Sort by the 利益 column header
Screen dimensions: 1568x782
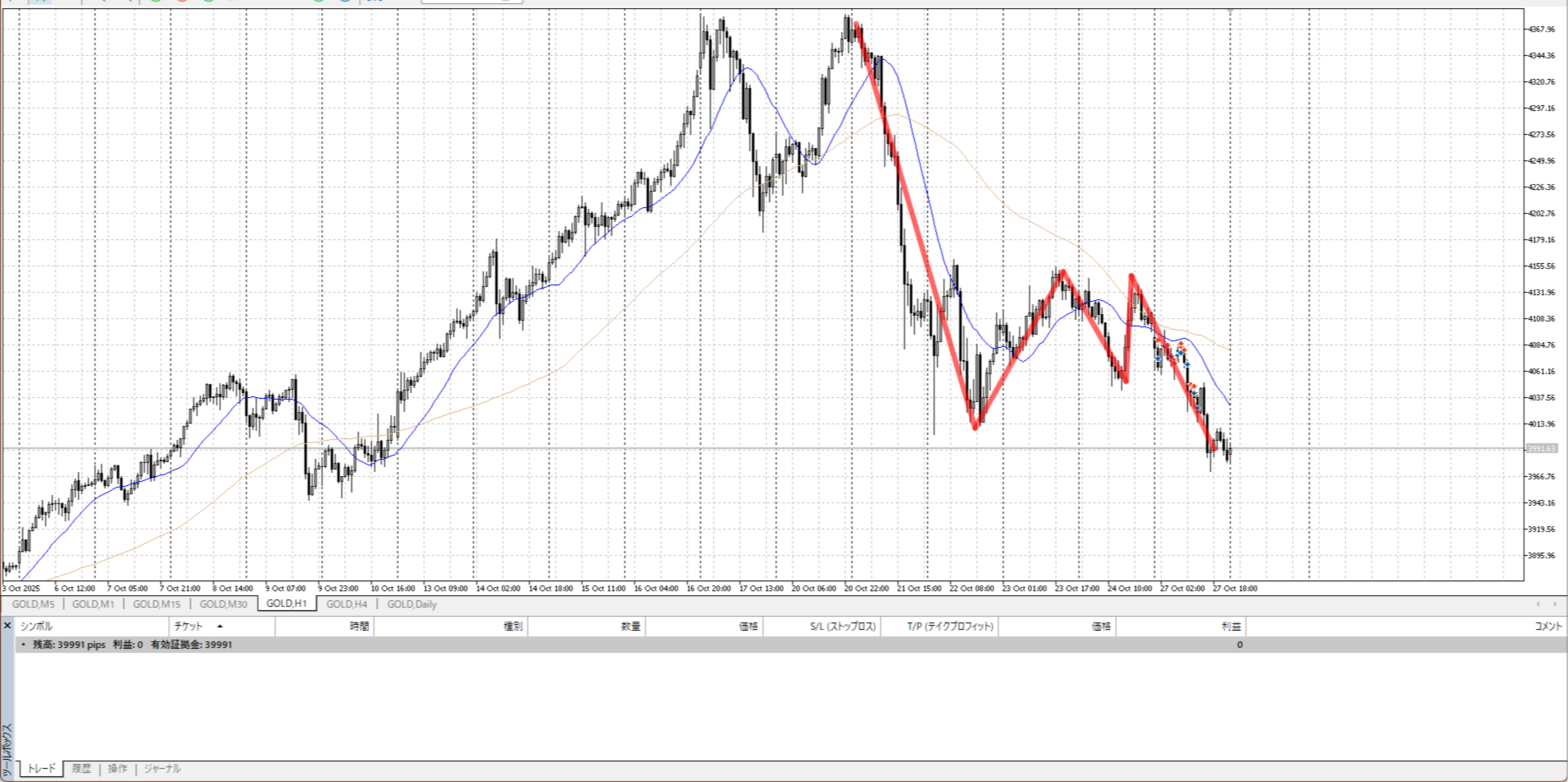click(x=1230, y=627)
